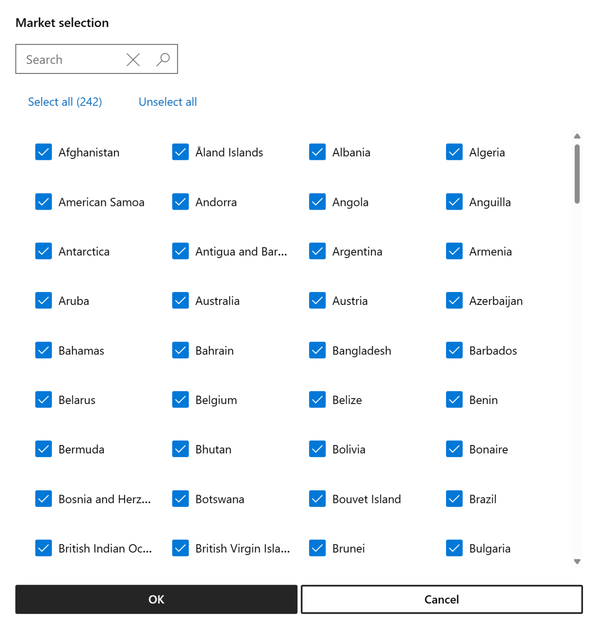Toggle the Bouvet Island checkbox
This screenshot has height=628, width=600.
click(317, 499)
